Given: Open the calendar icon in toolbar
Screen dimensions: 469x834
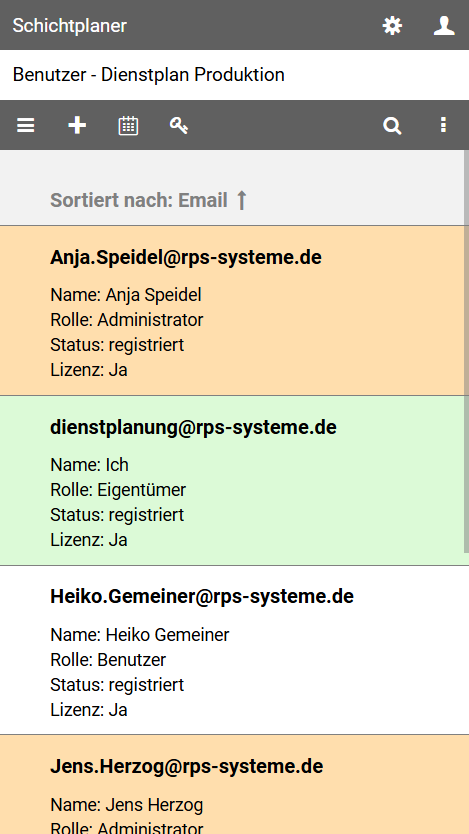Looking at the screenshot, I should pos(128,126).
